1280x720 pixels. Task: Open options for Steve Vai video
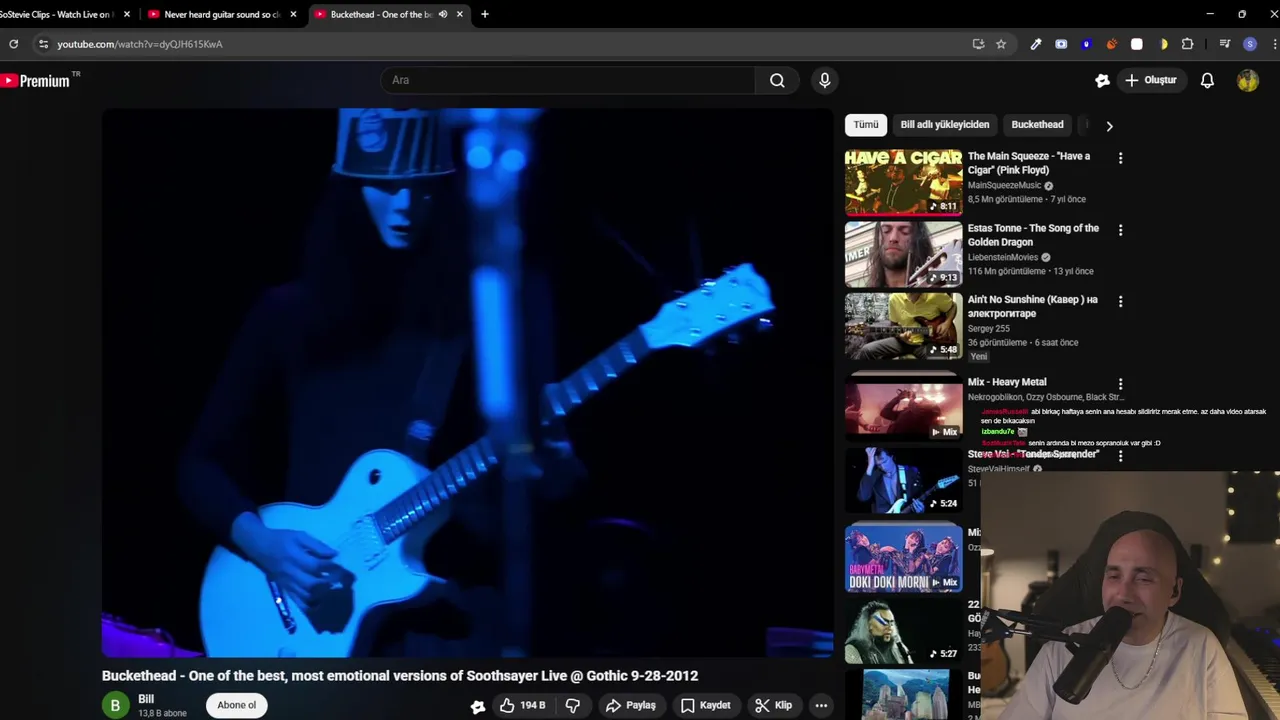coord(1120,456)
